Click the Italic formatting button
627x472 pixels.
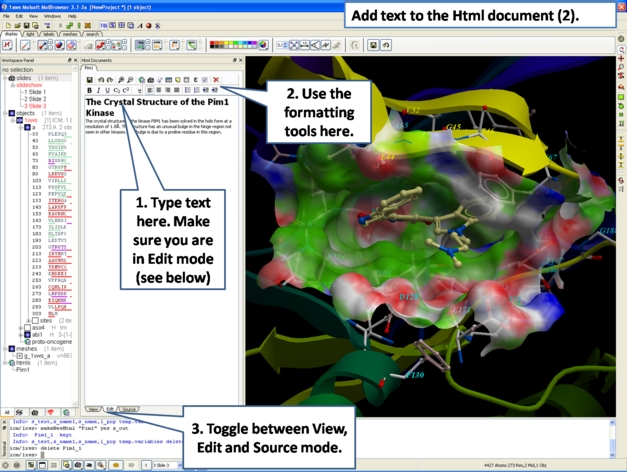(x=98, y=90)
